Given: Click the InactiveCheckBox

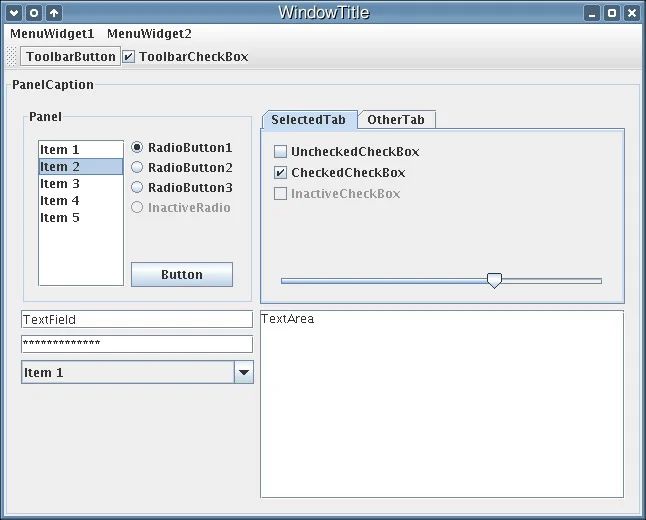Looking at the screenshot, I should (x=337, y=194).
